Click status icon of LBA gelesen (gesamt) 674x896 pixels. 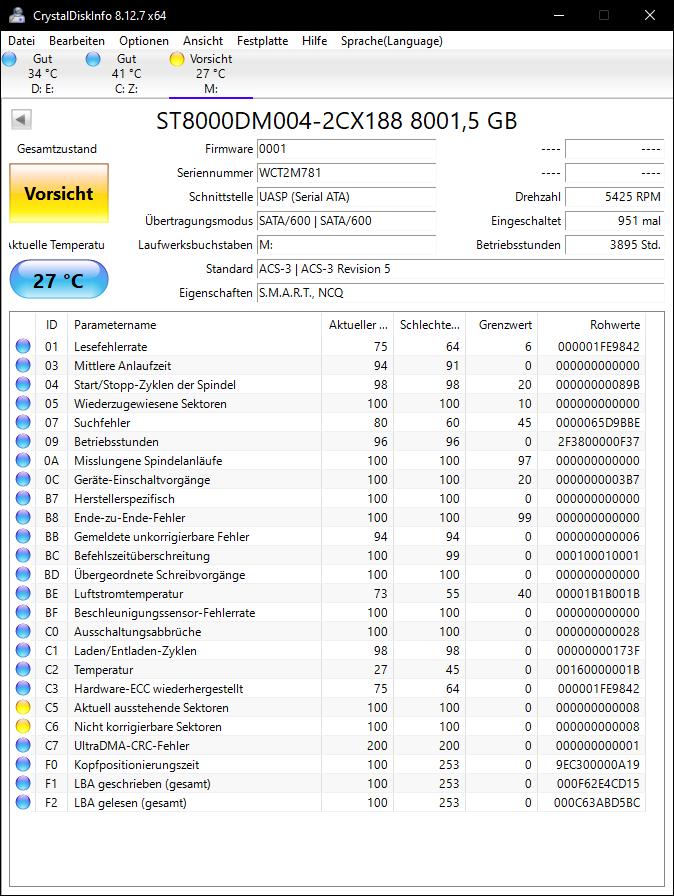(x=23, y=802)
